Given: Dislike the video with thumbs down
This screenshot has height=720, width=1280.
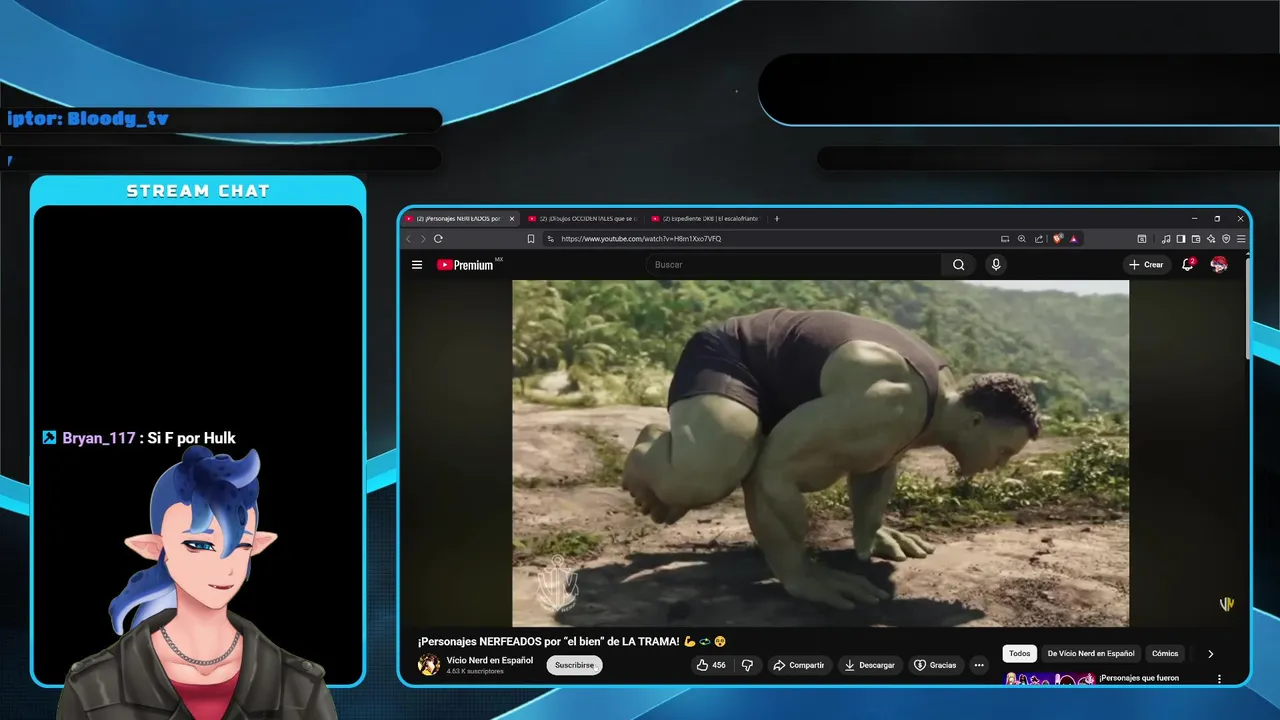Looking at the screenshot, I should (x=747, y=665).
